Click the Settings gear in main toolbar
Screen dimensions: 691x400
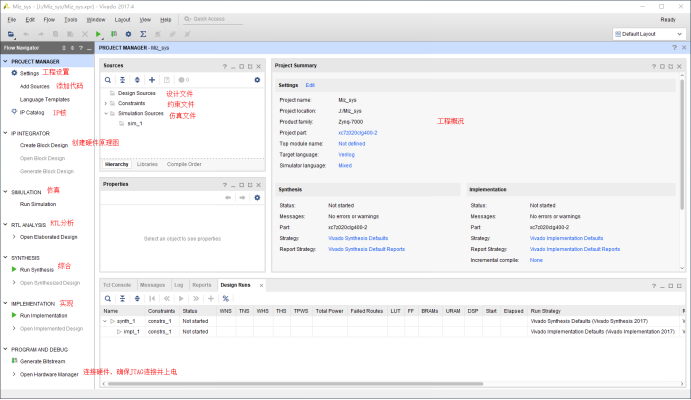coord(128,34)
